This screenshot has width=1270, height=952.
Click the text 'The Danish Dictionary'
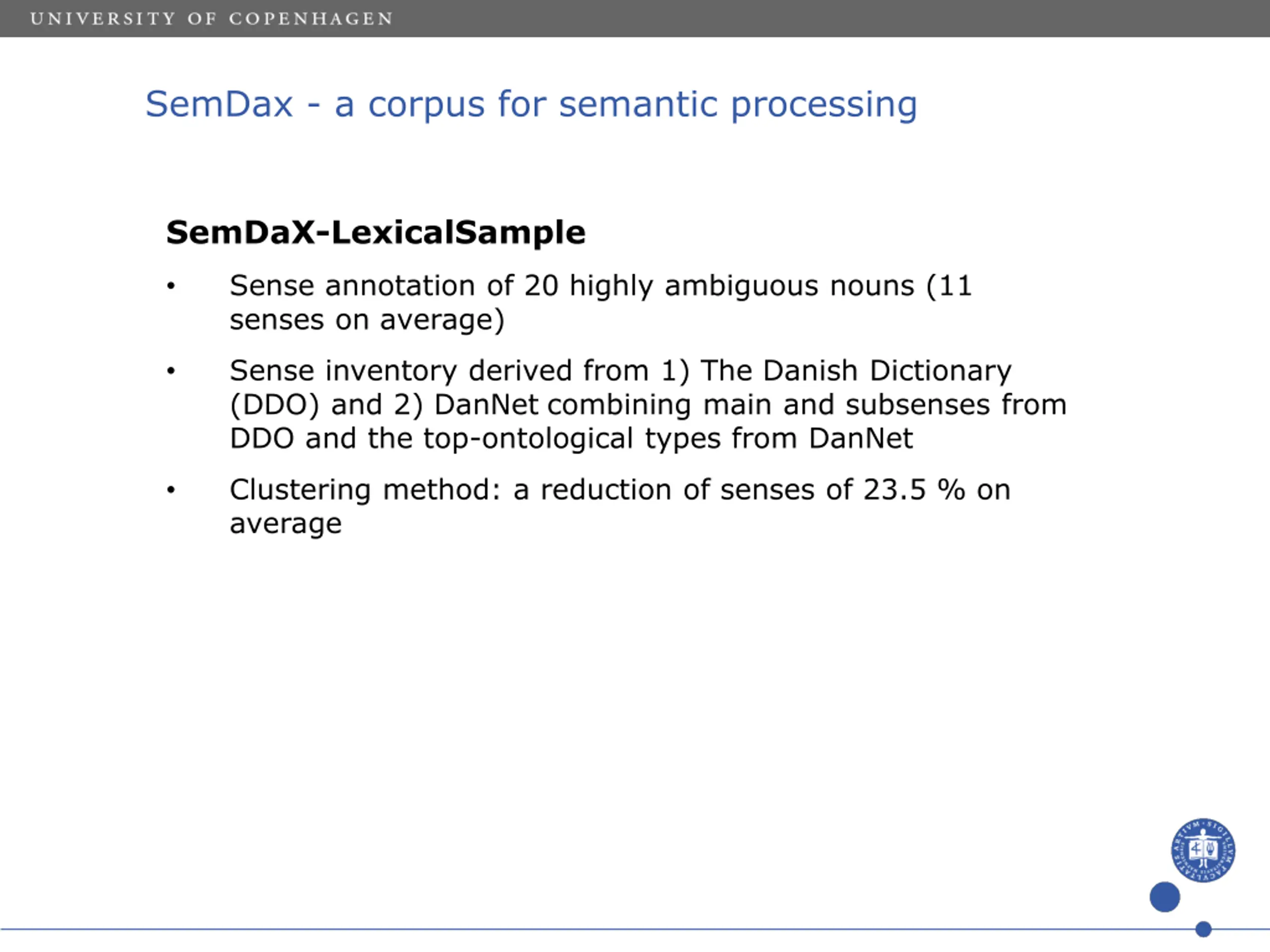tap(856, 371)
